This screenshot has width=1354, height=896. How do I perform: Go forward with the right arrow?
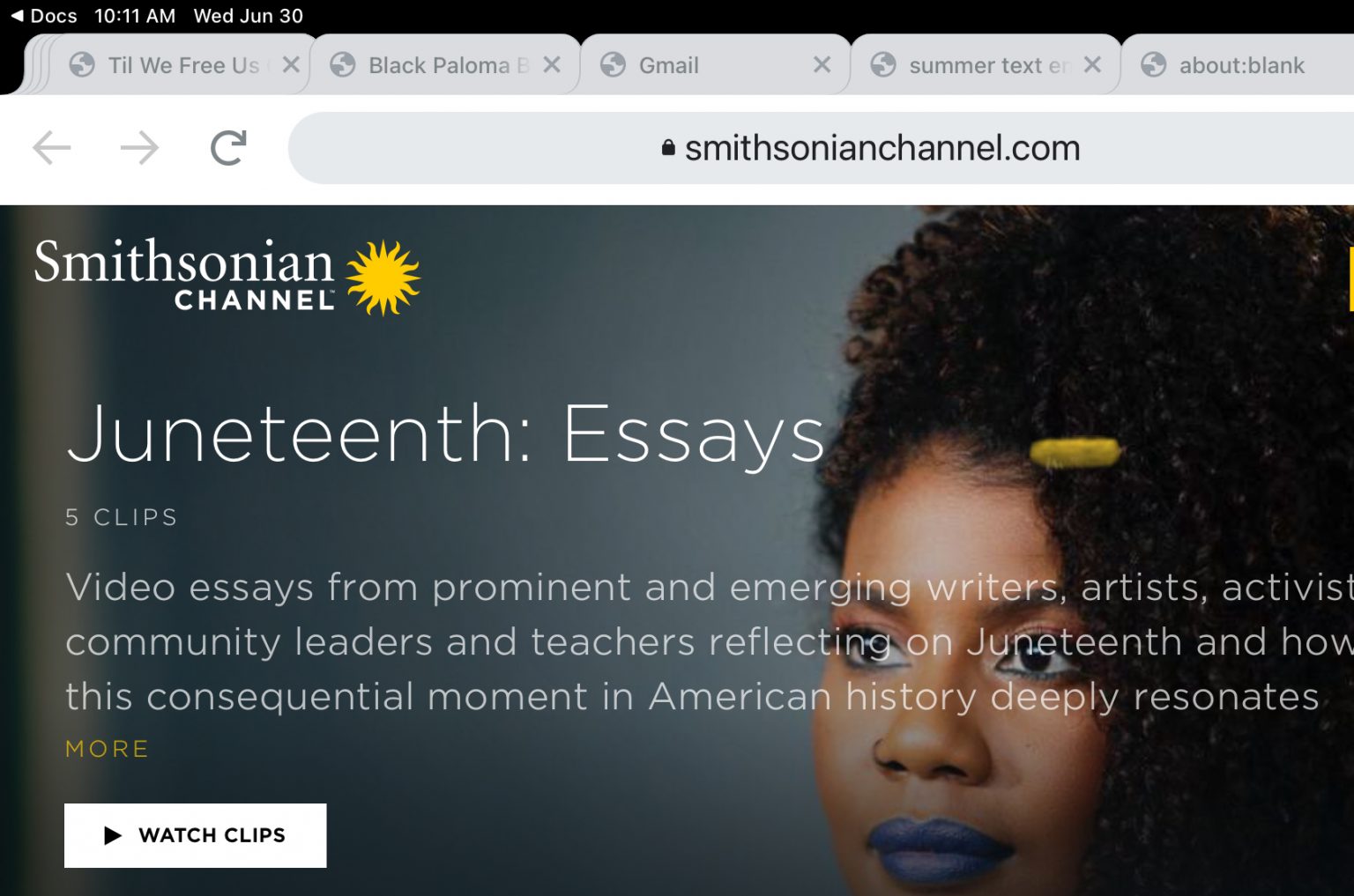pos(140,147)
